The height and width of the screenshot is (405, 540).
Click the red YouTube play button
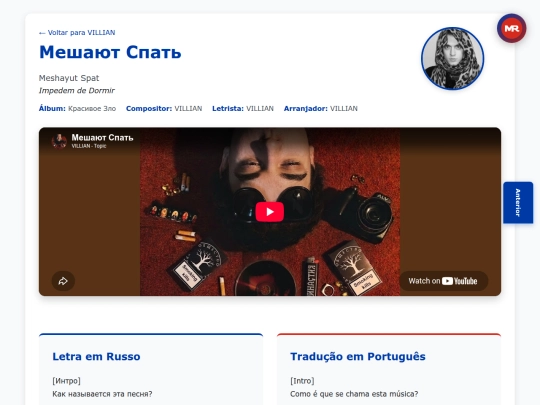(270, 211)
